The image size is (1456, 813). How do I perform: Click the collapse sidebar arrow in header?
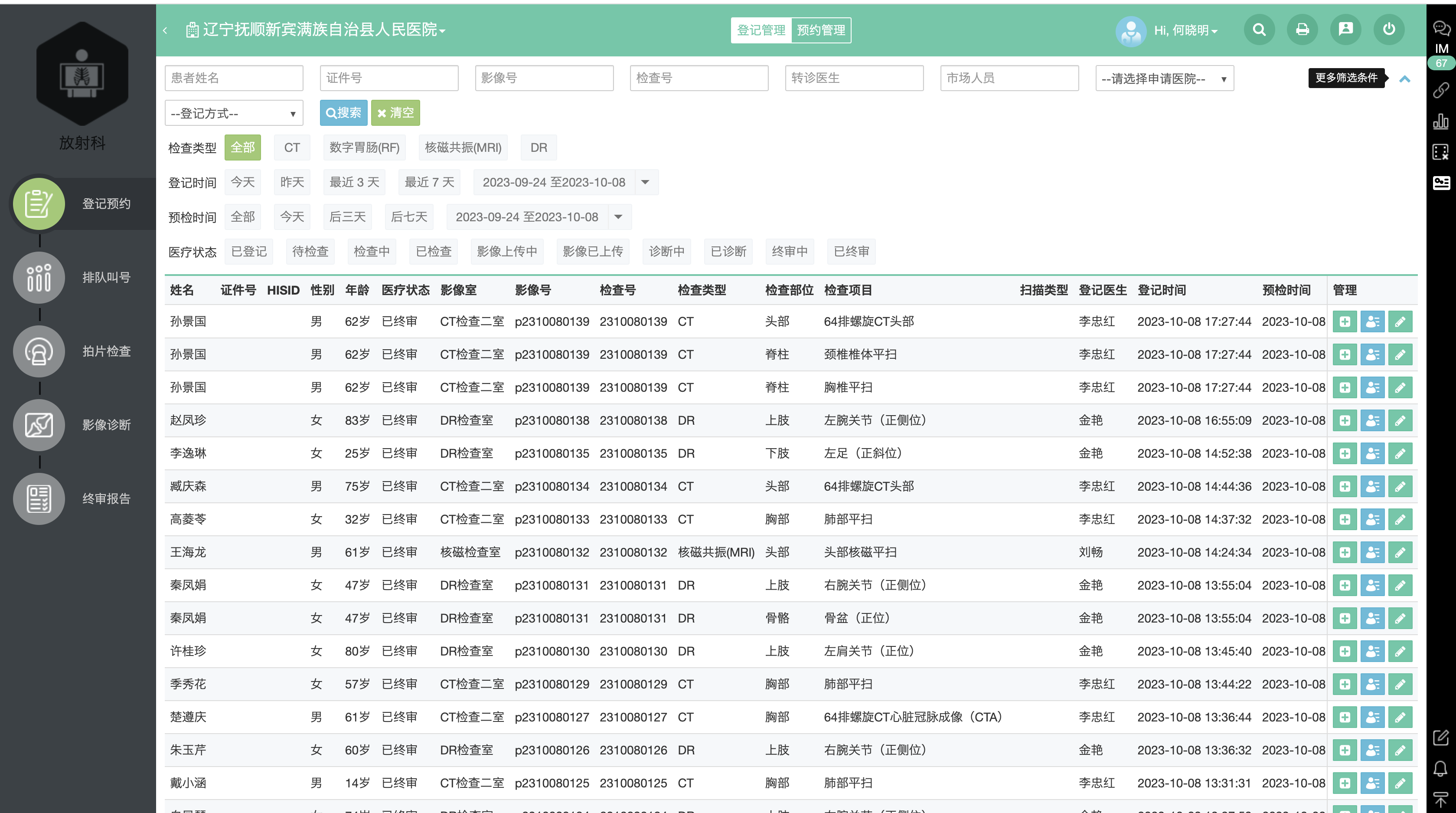(x=165, y=30)
